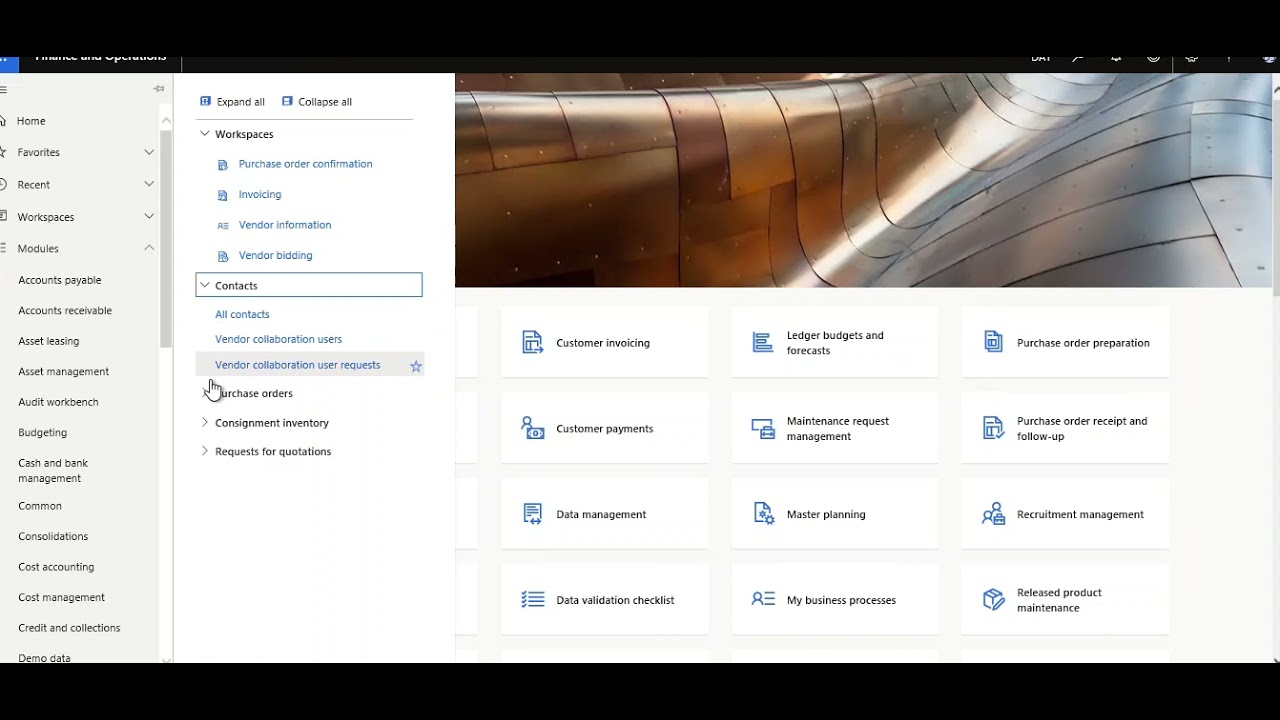Open Credit and collections module

pyautogui.click(x=69, y=628)
